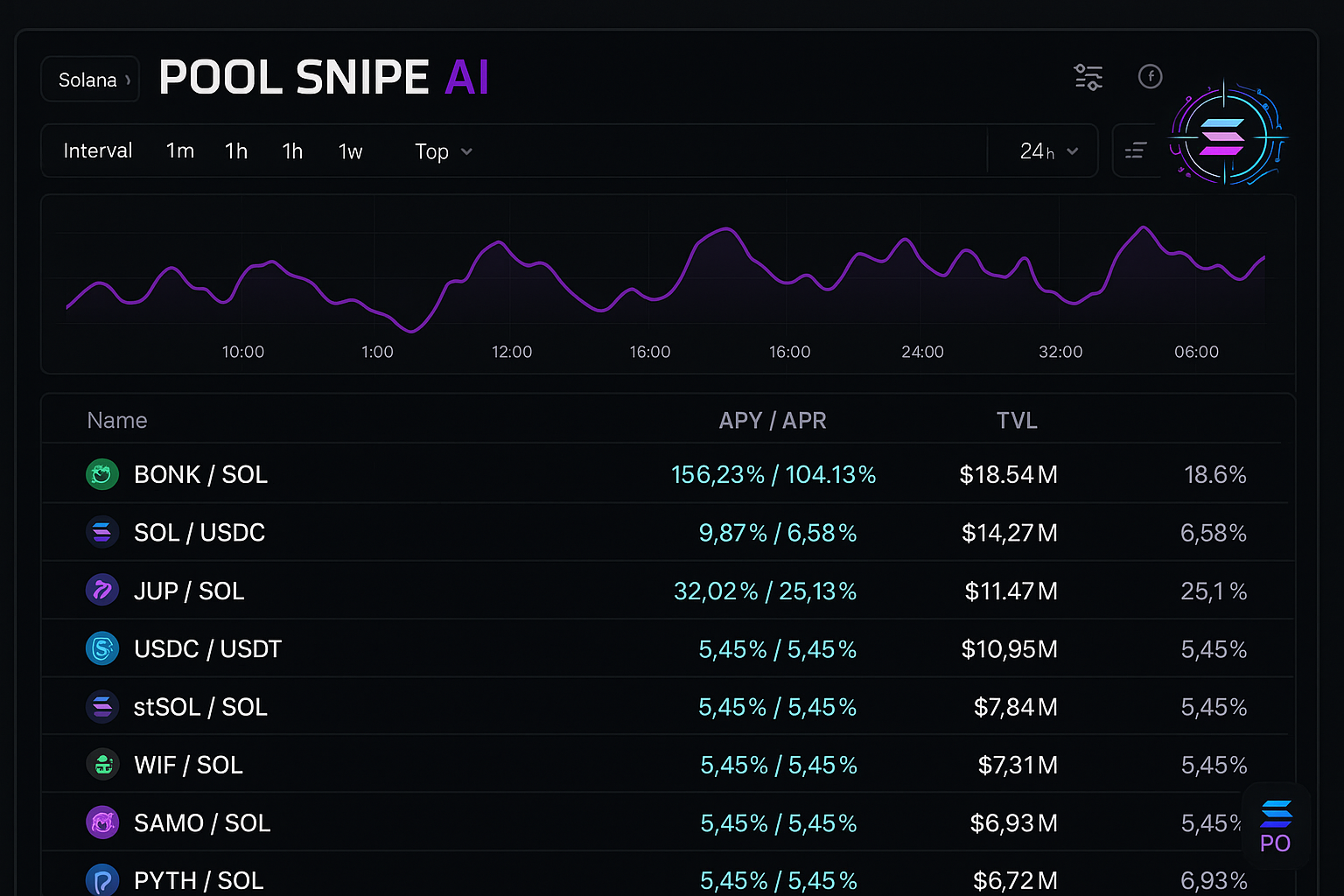Image resolution: width=1344 pixels, height=896 pixels.
Task: Click the WIF token icon
Action: [102, 765]
